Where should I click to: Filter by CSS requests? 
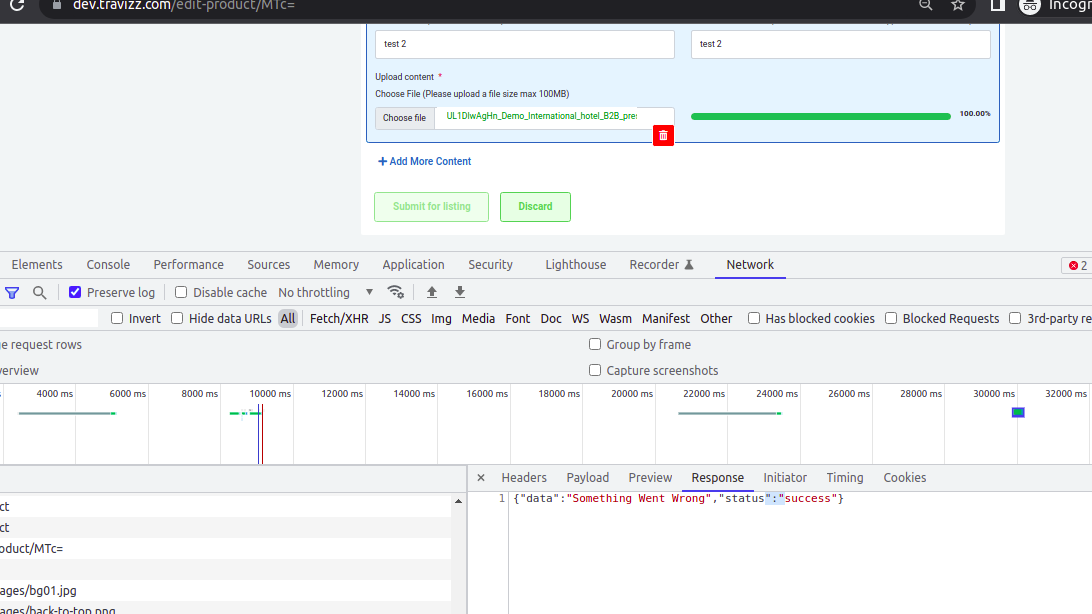(x=411, y=318)
